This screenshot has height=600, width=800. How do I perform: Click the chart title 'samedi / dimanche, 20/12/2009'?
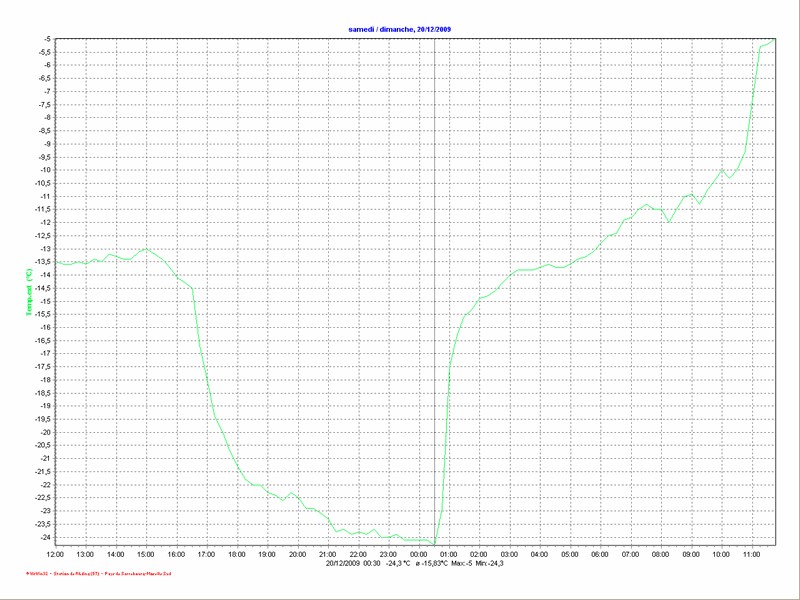(x=399, y=30)
